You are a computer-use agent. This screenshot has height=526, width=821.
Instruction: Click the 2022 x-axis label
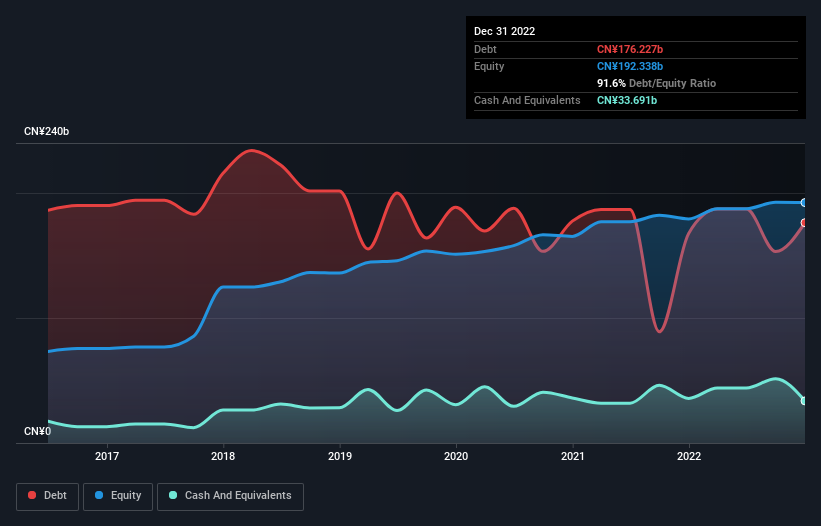(689, 456)
